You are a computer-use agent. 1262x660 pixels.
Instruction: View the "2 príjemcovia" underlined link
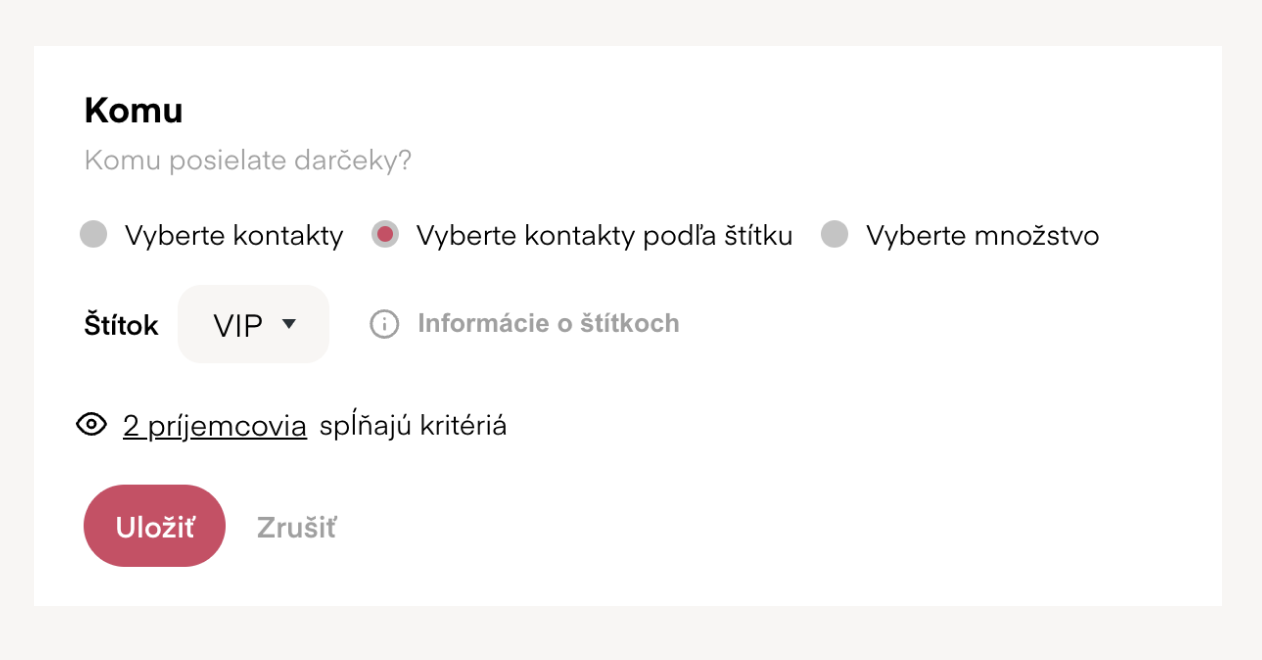pos(215,426)
